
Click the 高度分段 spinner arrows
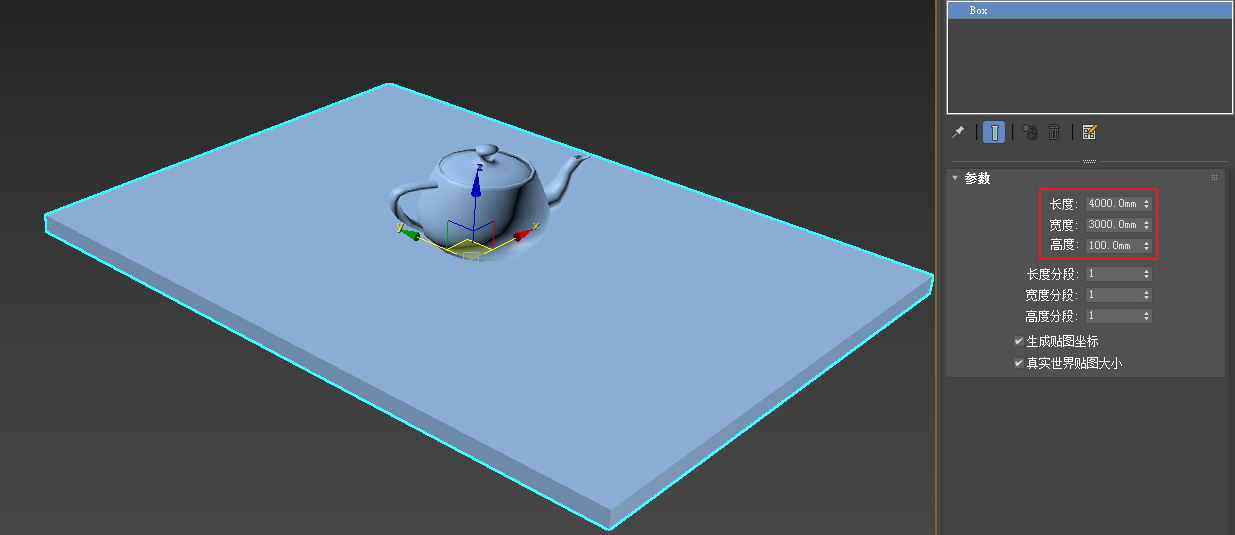click(x=1146, y=316)
